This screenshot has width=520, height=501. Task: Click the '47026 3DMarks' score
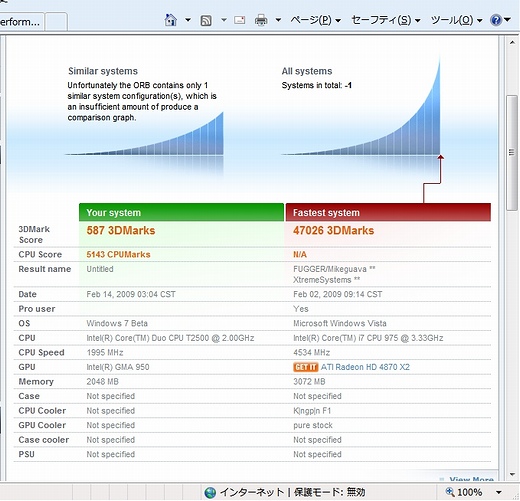point(333,230)
